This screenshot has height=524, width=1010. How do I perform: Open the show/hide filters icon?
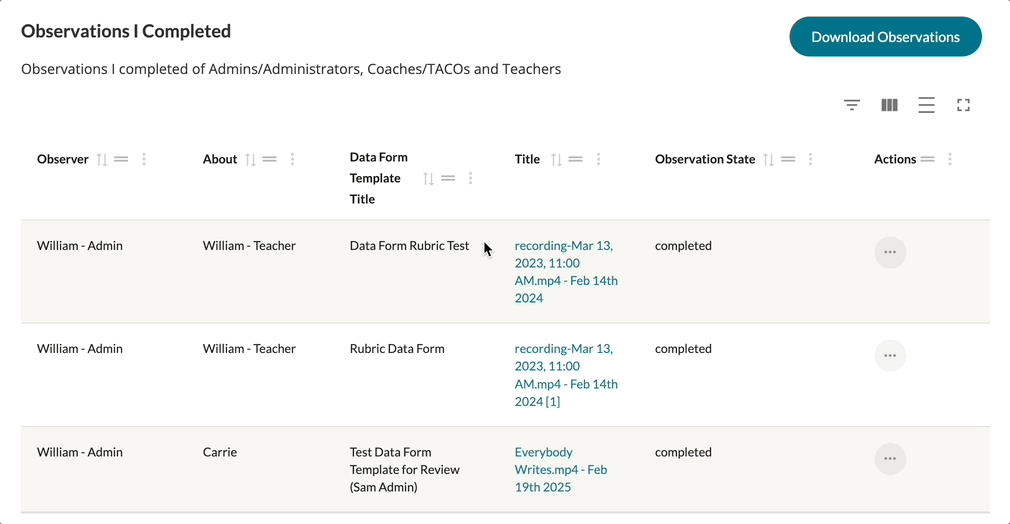852,105
